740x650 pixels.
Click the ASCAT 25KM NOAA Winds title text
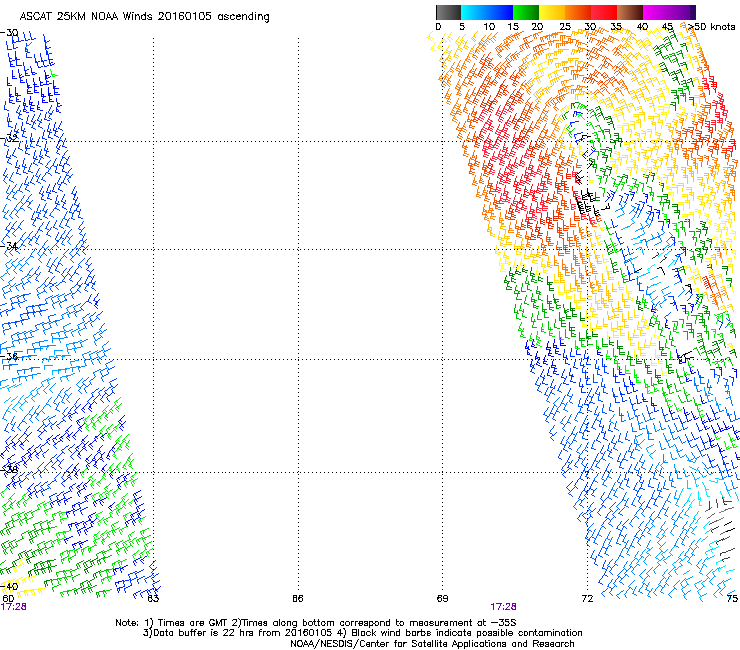coord(144,17)
